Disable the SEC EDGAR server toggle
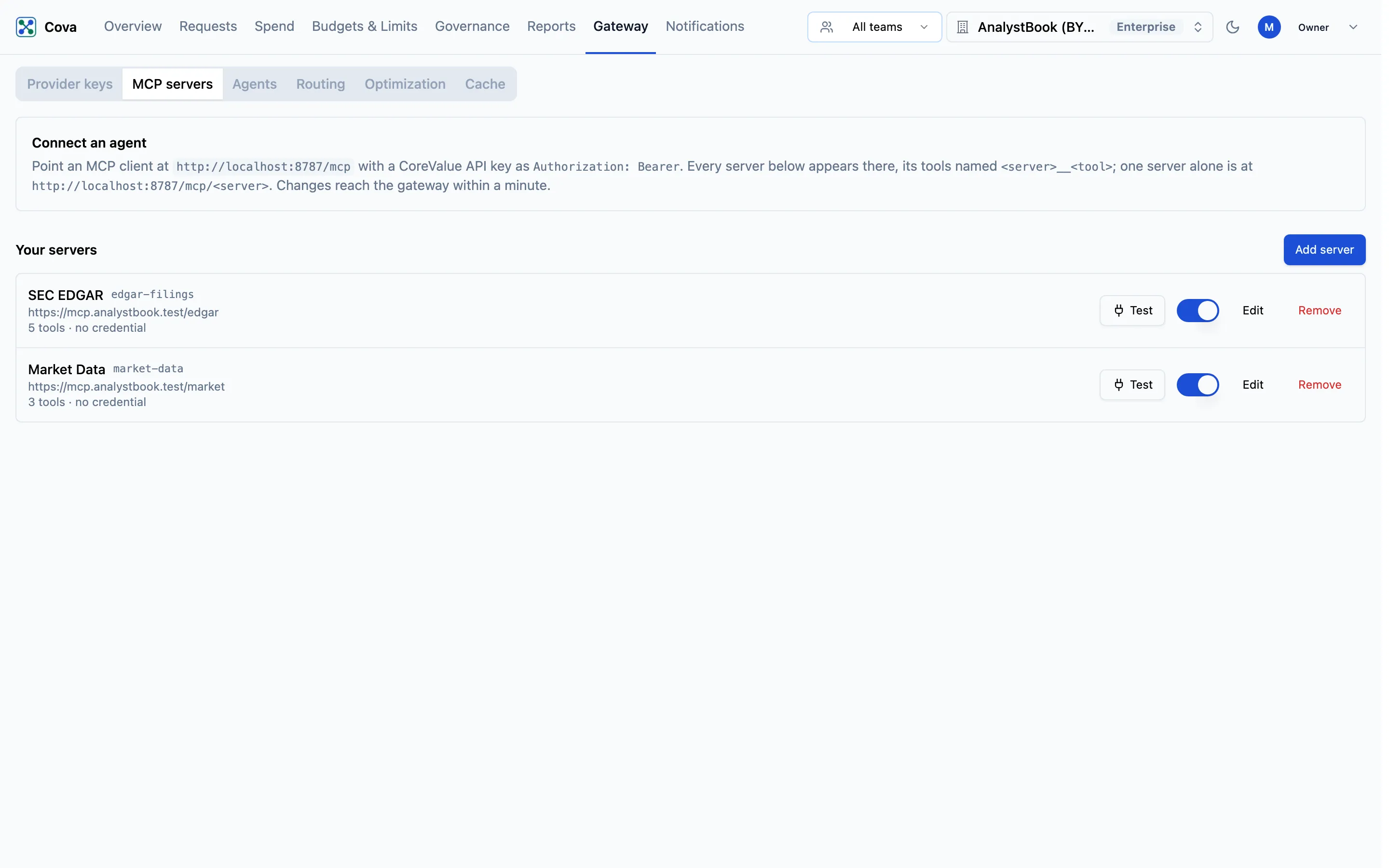 coord(1198,311)
